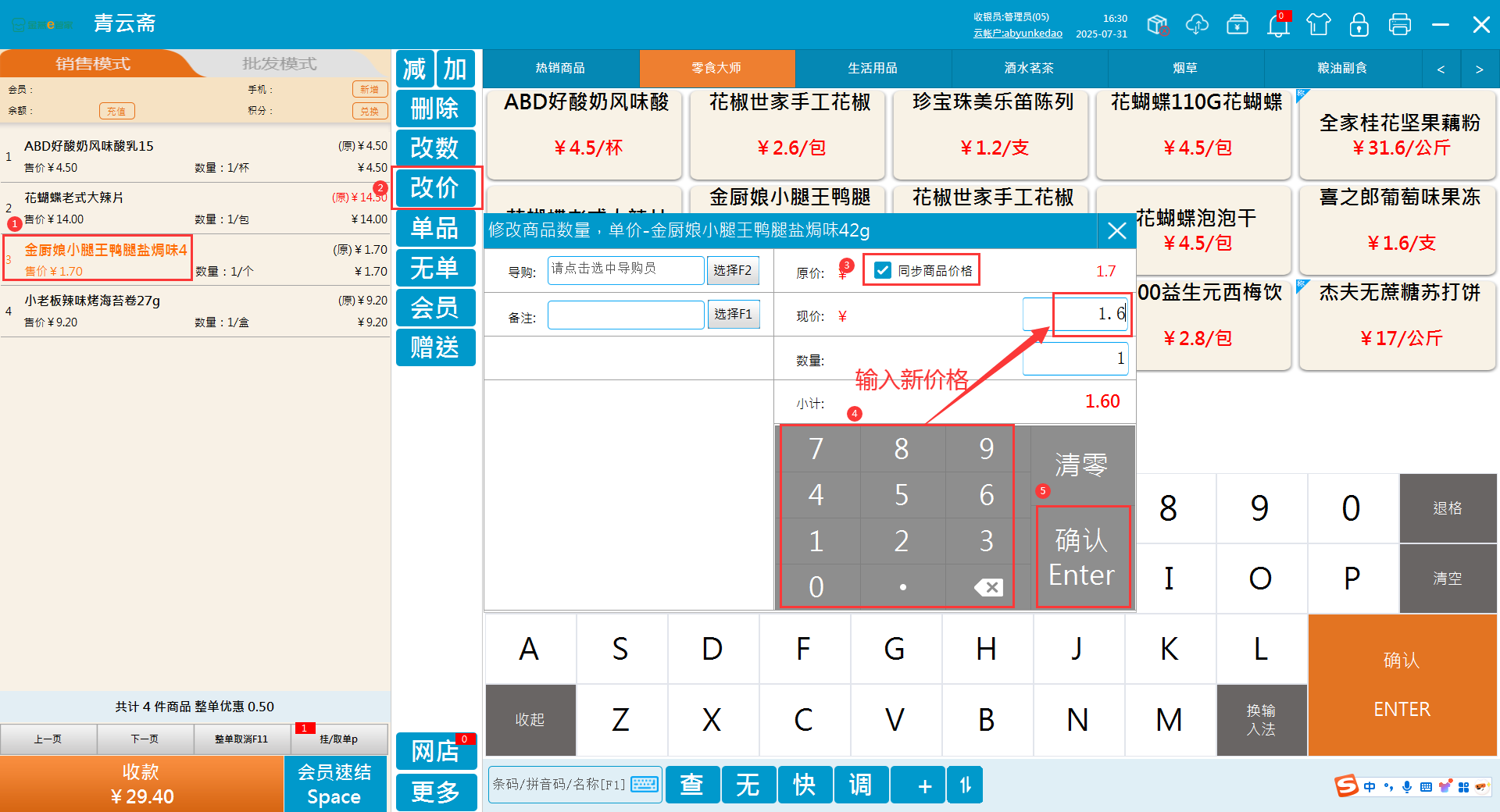
Task: Click the keyboard icon in barcode search box
Action: click(645, 785)
